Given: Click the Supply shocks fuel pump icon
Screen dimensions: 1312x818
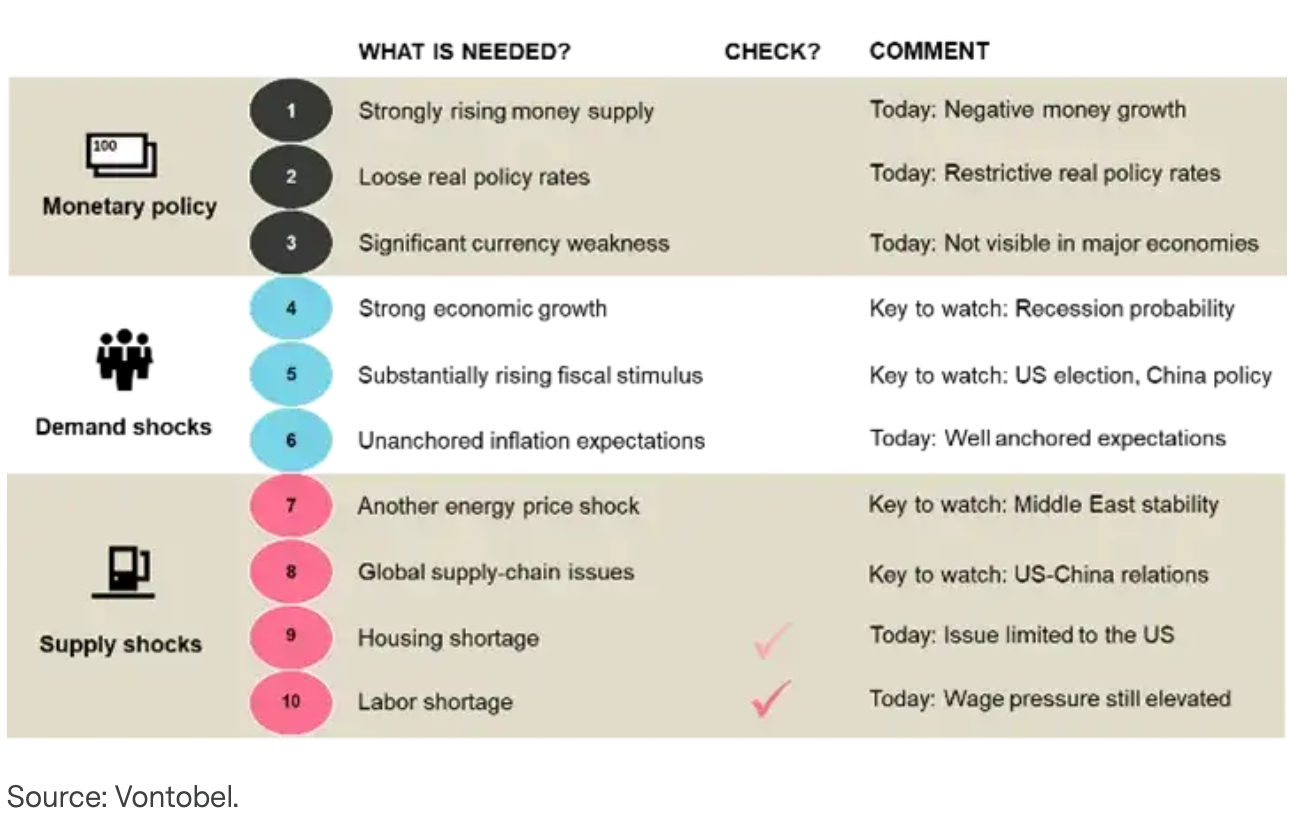Looking at the screenshot, I should coord(124,573).
